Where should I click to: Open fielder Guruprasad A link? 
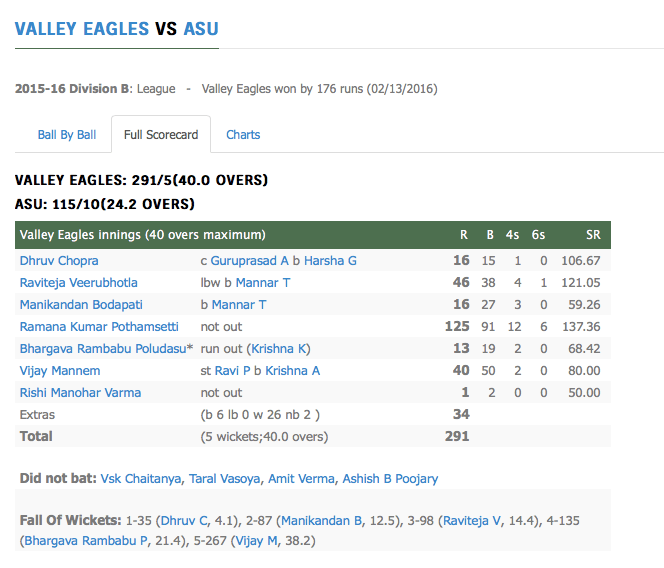click(250, 260)
